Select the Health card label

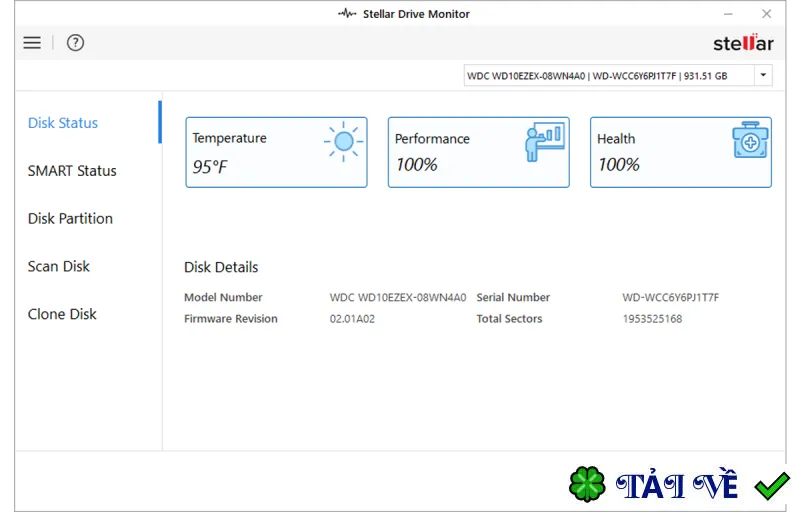[x=616, y=139]
